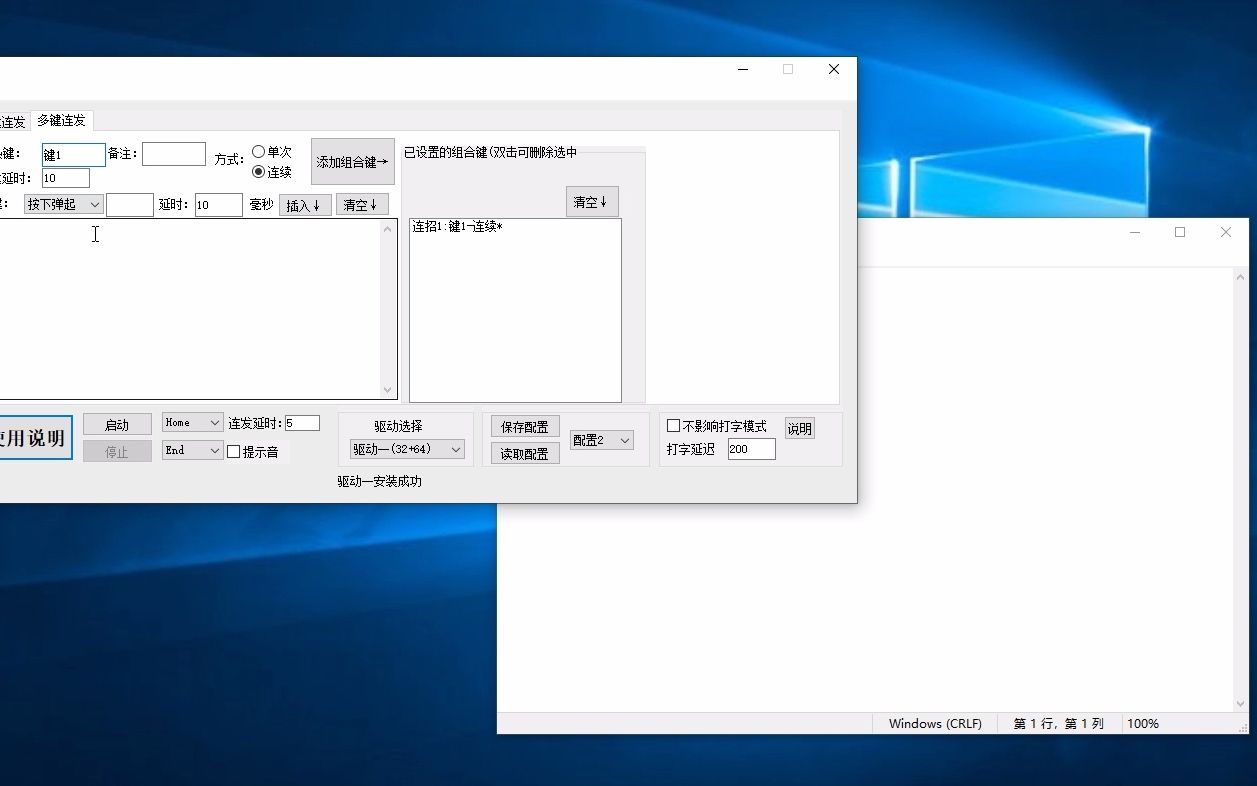This screenshot has width=1257, height=786.
Task: Click the 添加组合键 button
Action: tap(352, 160)
